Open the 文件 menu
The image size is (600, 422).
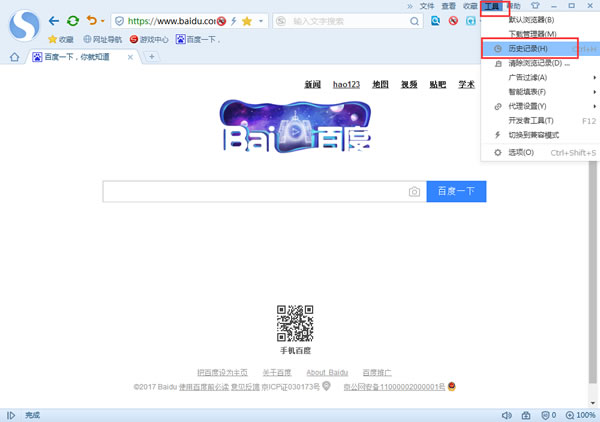click(x=427, y=6)
